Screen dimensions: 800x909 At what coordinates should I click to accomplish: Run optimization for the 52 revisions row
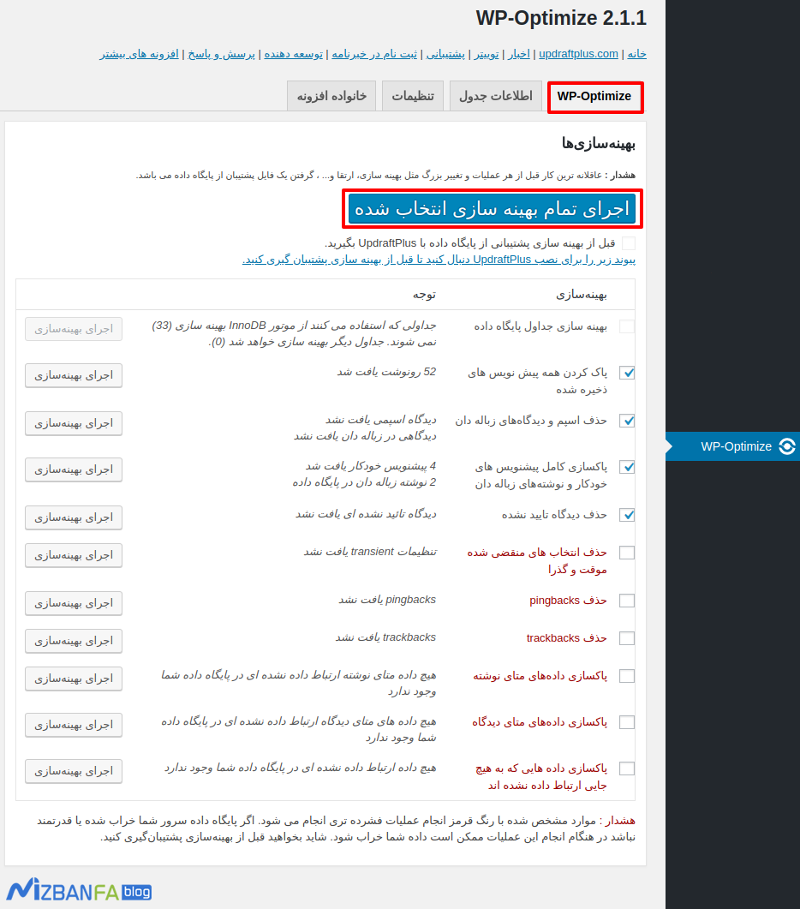[x=74, y=376]
